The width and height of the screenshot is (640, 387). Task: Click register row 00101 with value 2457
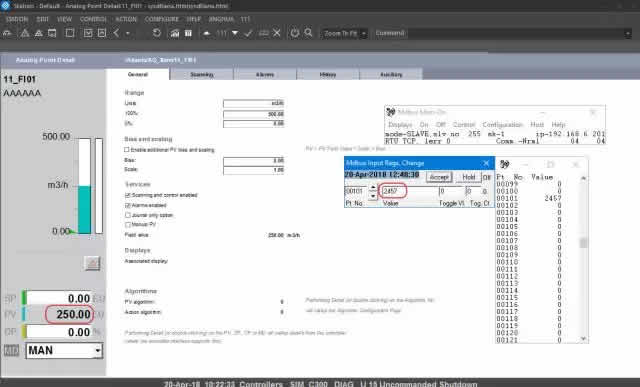(529, 198)
